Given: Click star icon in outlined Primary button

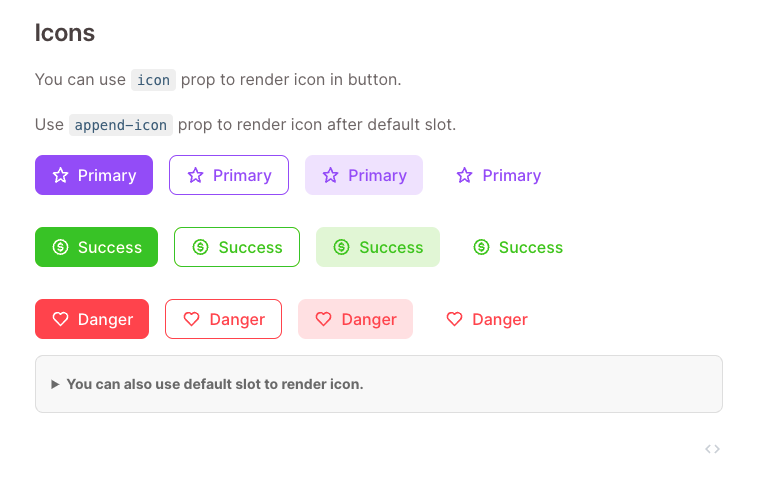Looking at the screenshot, I should pyautogui.click(x=195, y=175).
